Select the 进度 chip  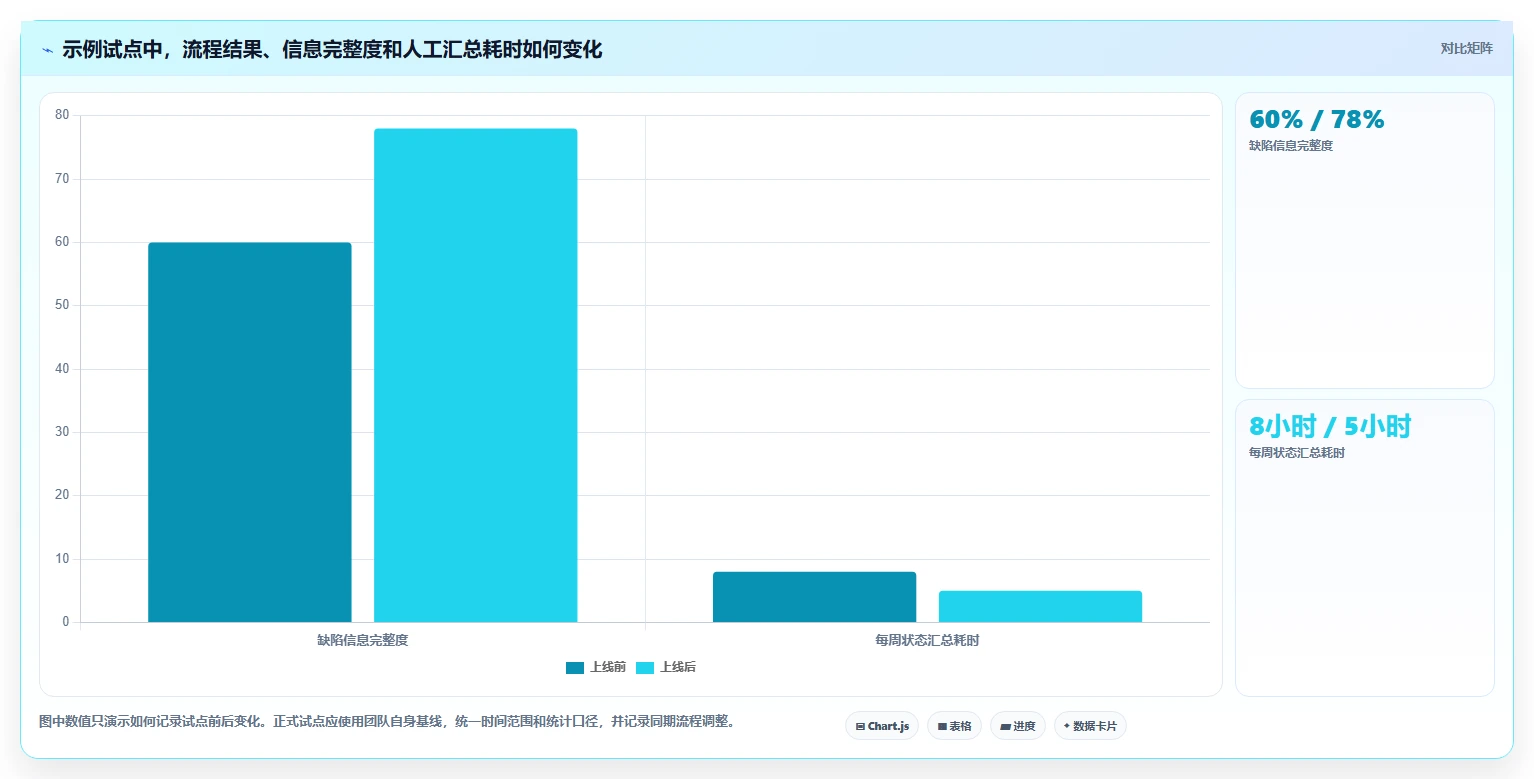(x=1018, y=726)
